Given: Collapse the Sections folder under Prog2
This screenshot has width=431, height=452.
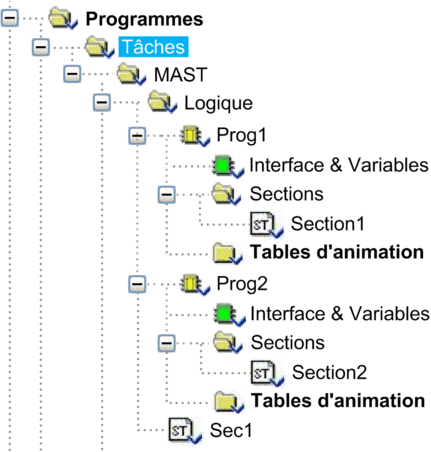Looking at the screenshot, I should tap(167, 343).
